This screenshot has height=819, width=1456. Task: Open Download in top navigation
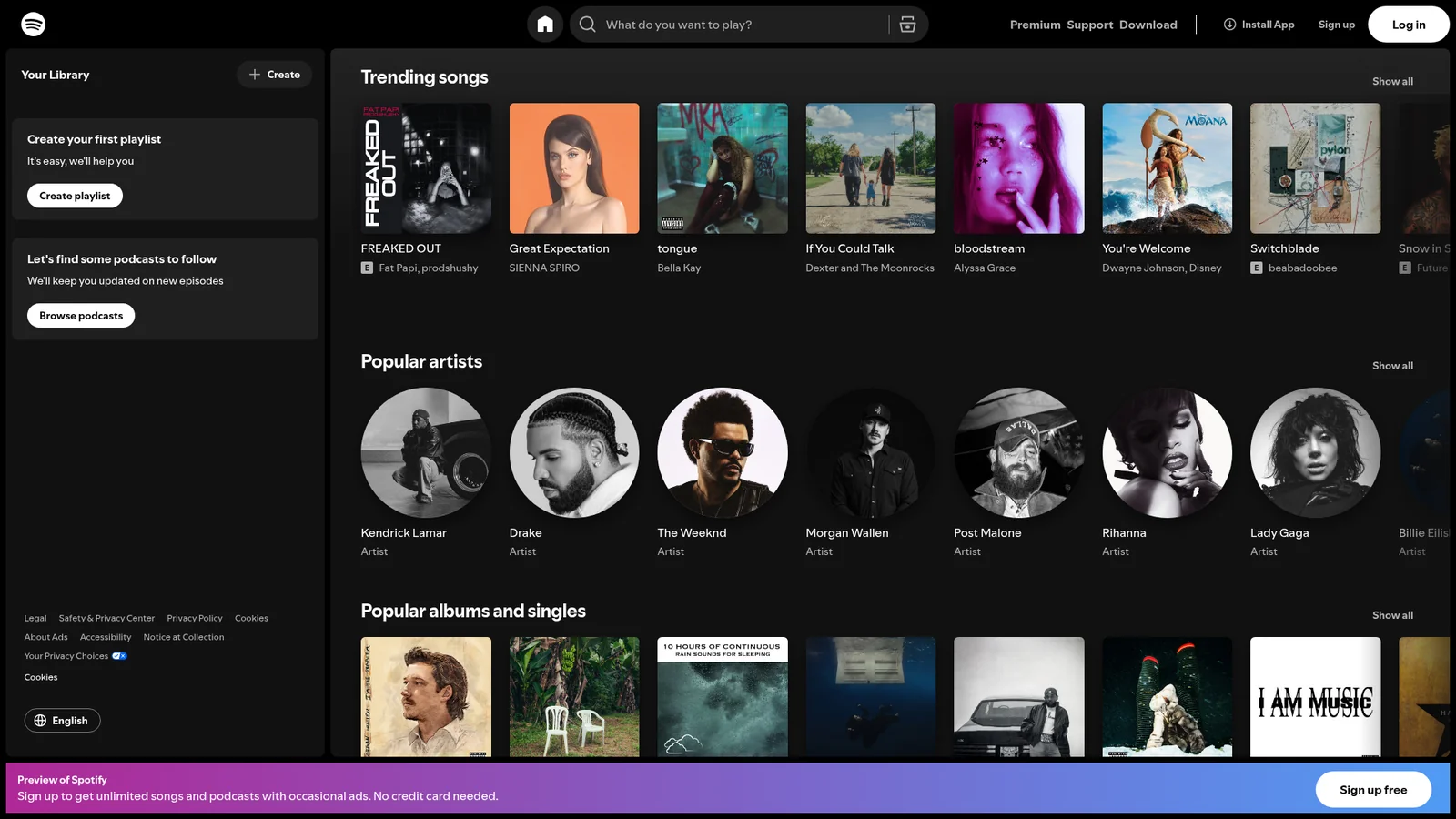1148,25
